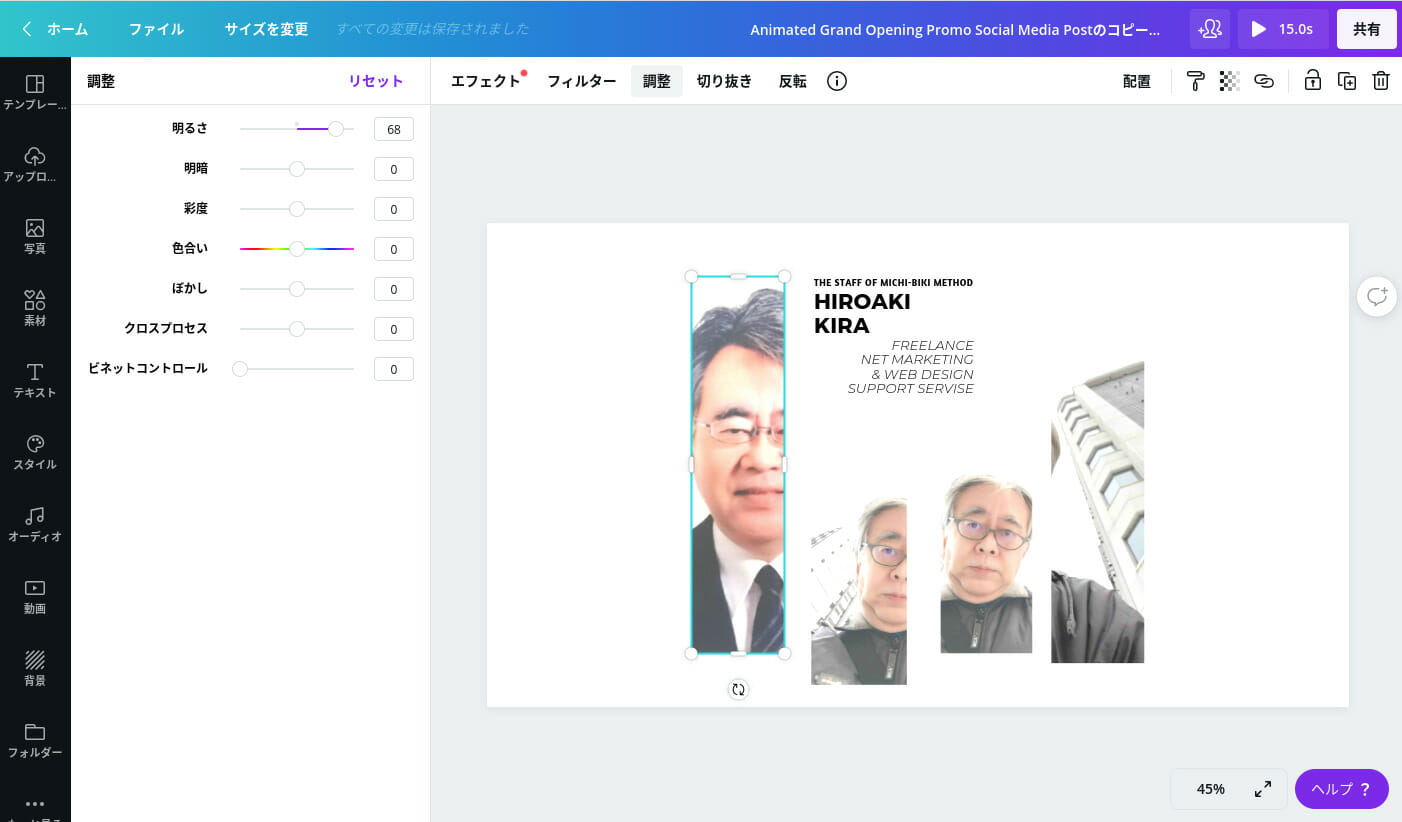Image resolution: width=1402 pixels, height=822 pixels.
Task: Open the ファイル menu
Action: [x=156, y=29]
